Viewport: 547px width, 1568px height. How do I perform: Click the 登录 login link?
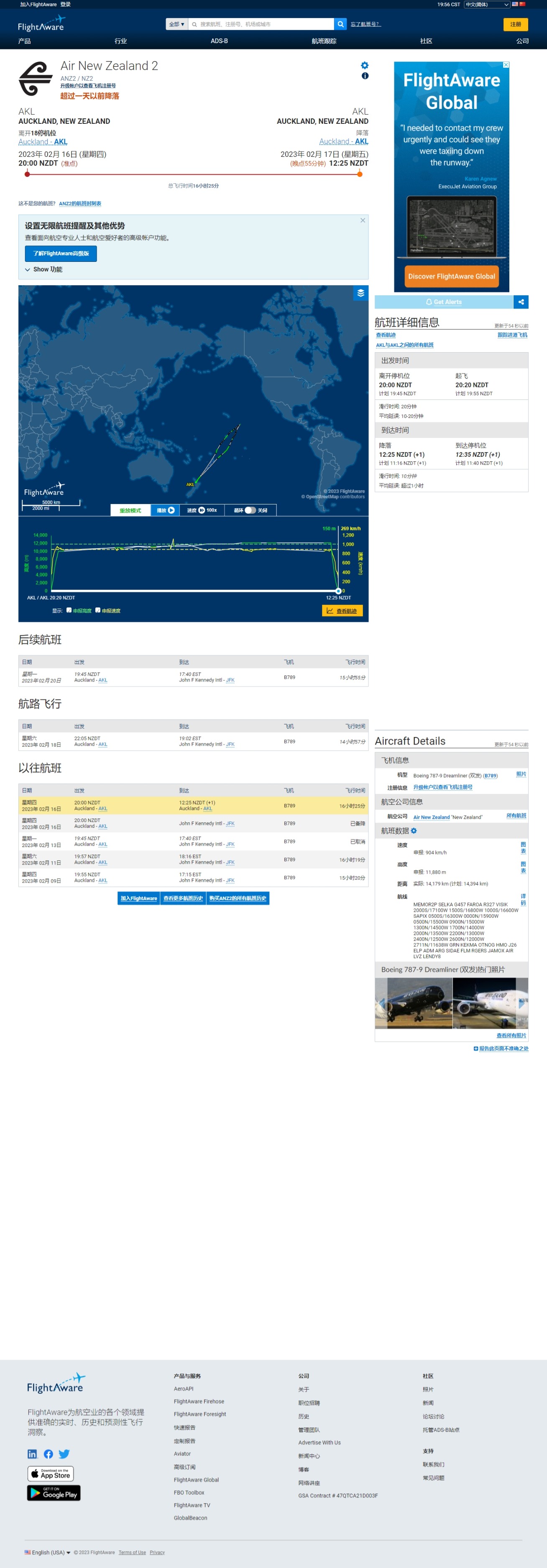click(65, 4)
